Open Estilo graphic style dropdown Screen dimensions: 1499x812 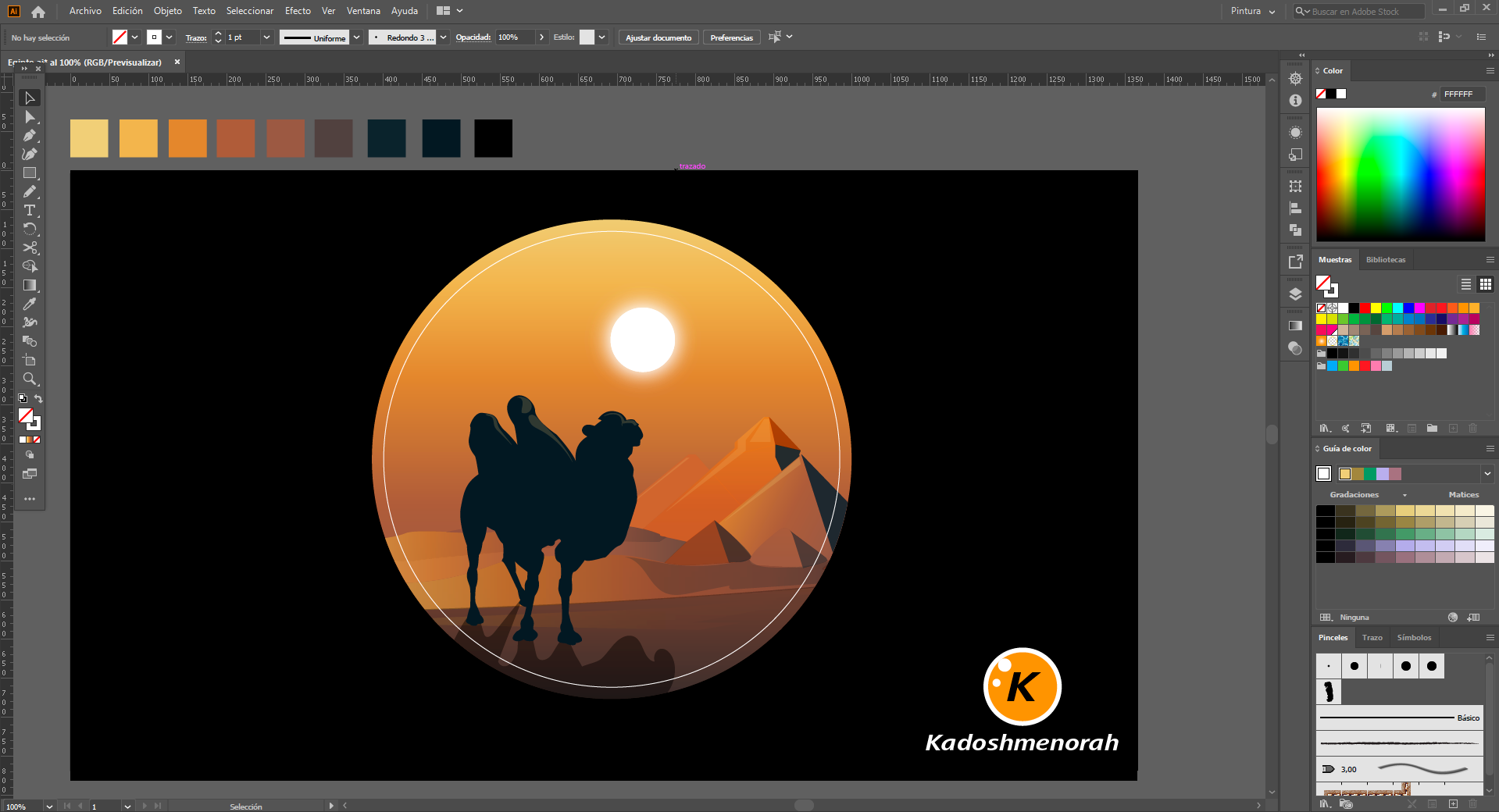click(x=602, y=37)
